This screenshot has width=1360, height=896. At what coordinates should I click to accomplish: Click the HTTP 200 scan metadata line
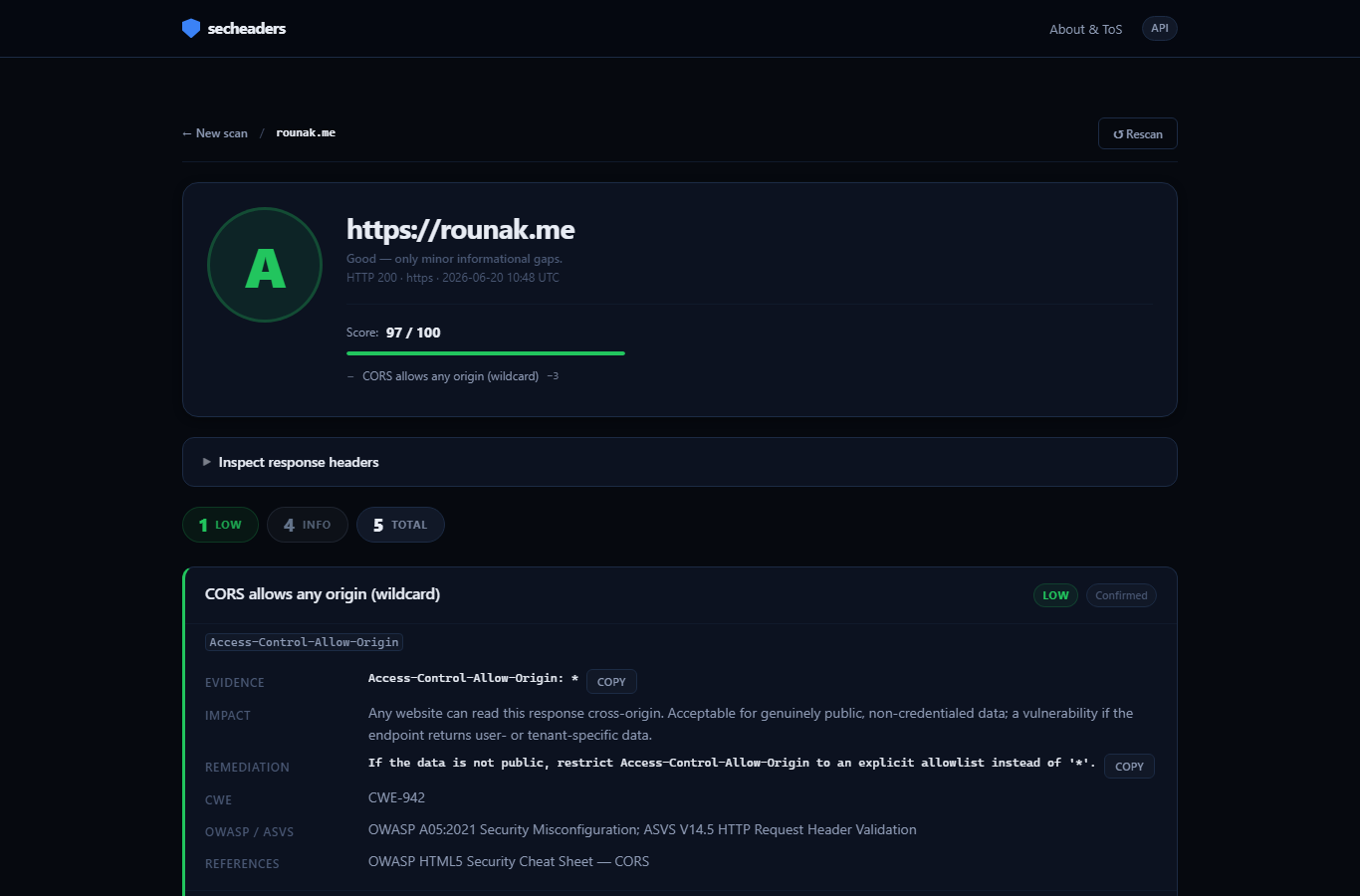(453, 278)
